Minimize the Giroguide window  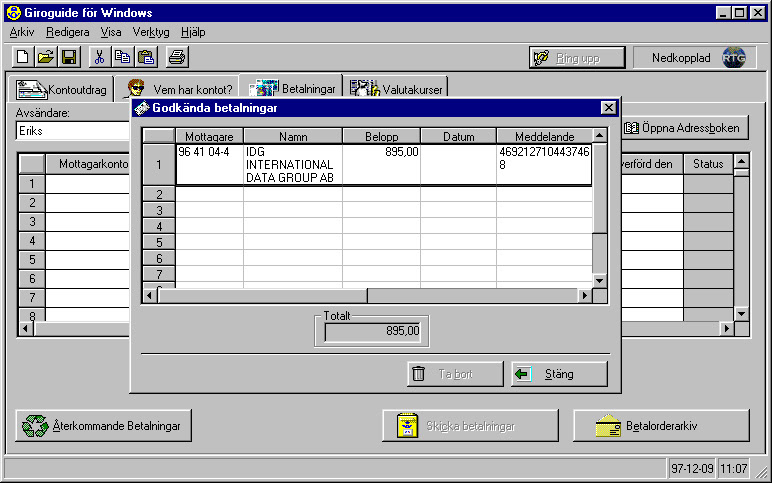[x=723, y=13]
